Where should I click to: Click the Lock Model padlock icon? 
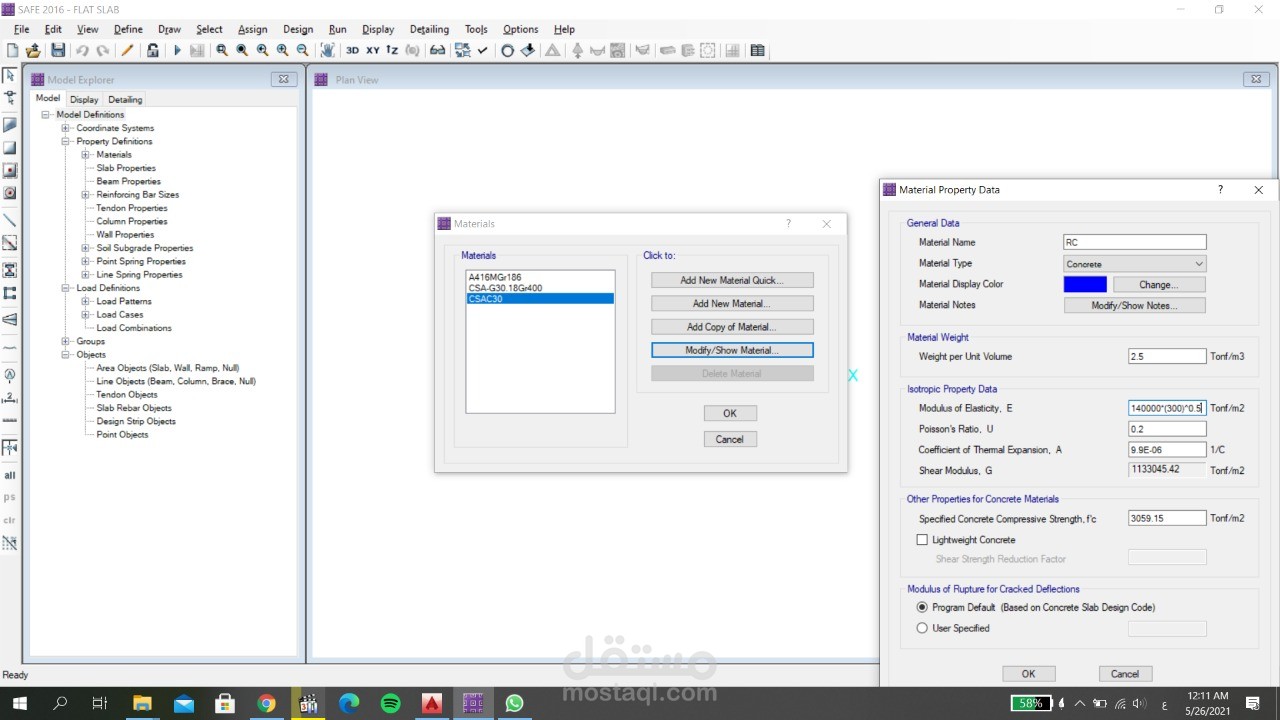click(153, 50)
